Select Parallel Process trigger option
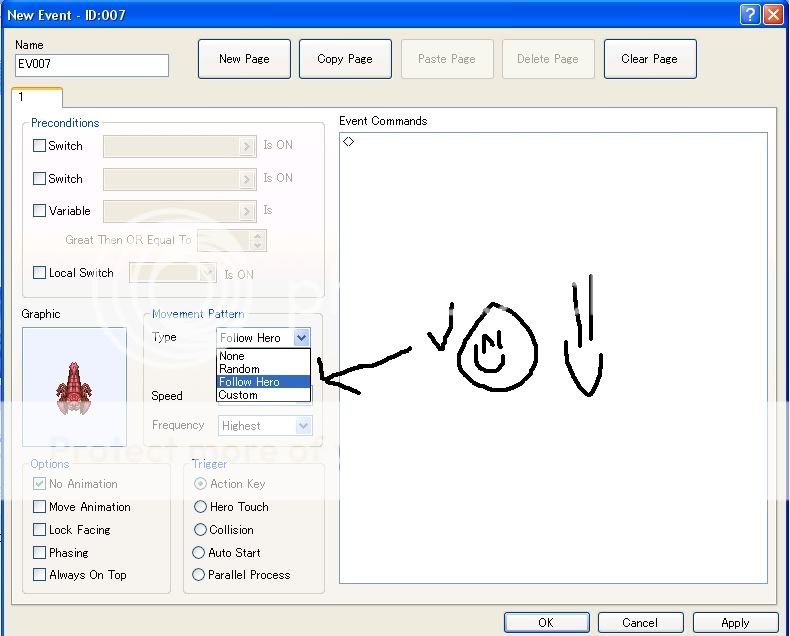This screenshot has width=790, height=636. tap(200, 575)
